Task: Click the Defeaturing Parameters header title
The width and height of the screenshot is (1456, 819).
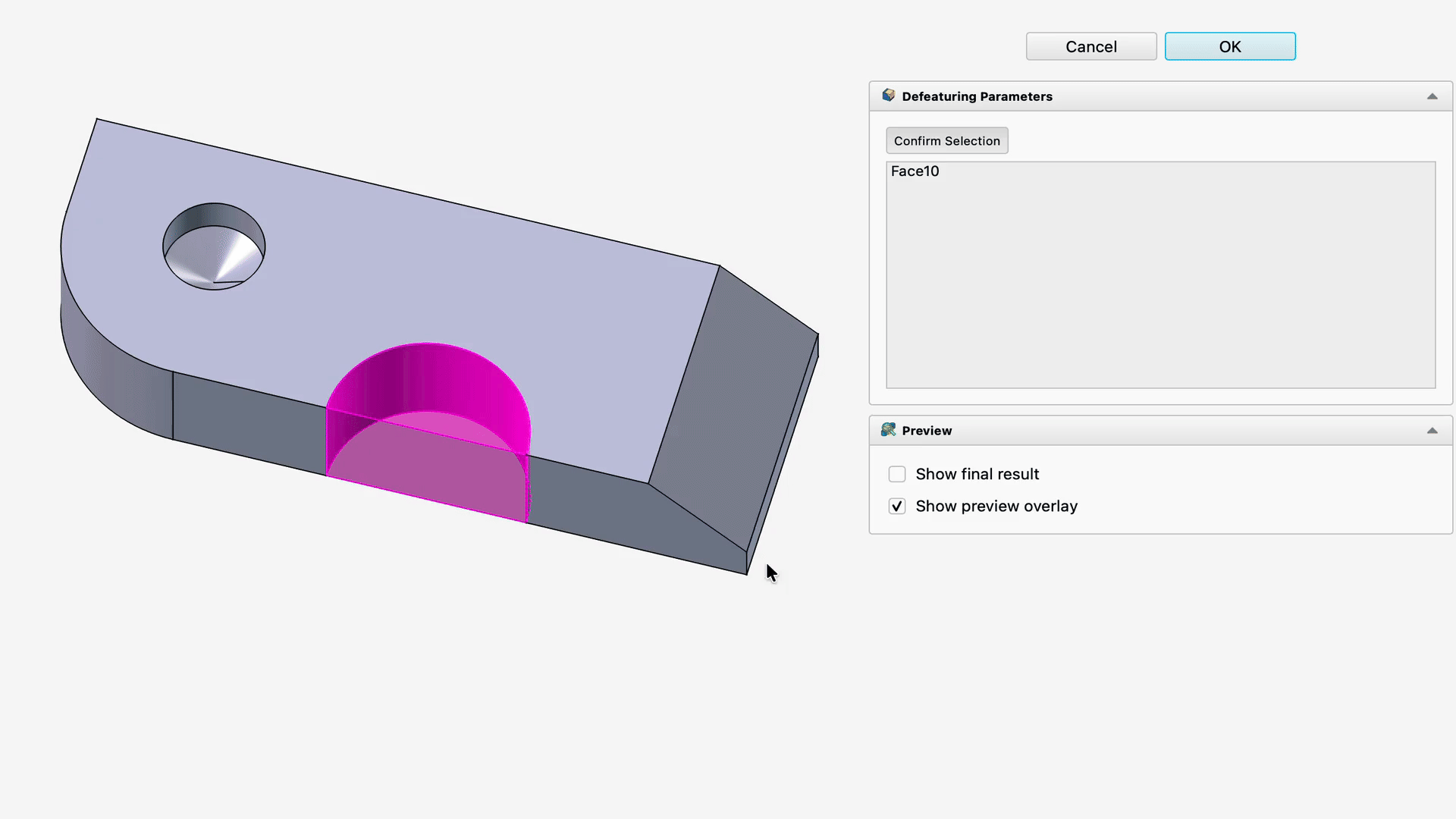Action: 977,96
